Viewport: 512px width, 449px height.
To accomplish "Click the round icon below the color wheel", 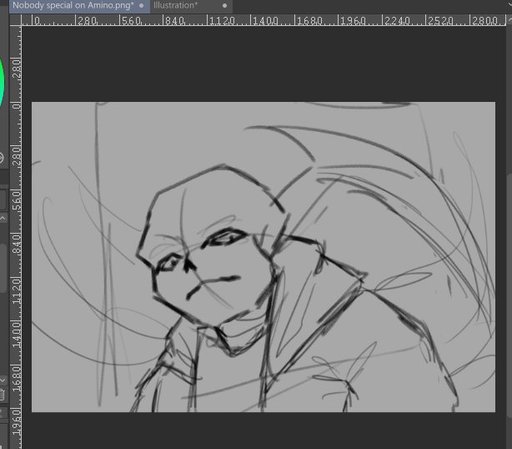I will [1, 157].
